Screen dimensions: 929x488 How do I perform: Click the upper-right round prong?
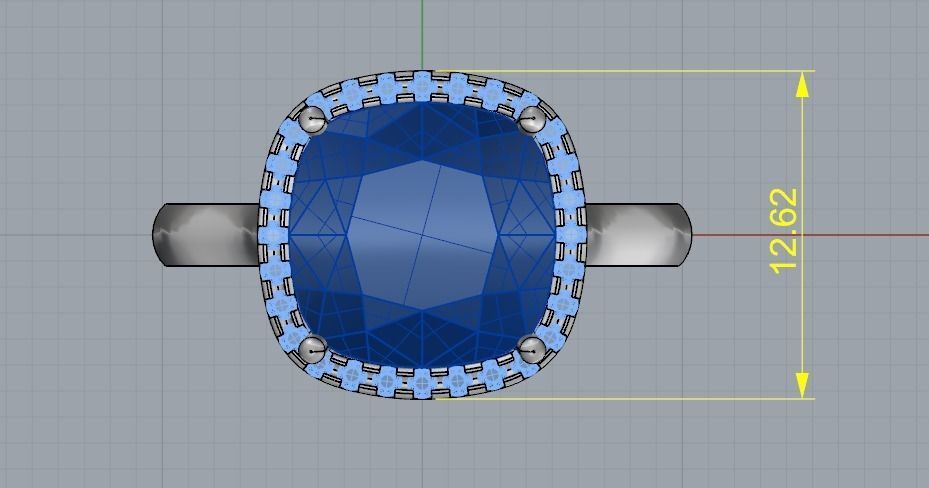click(x=531, y=121)
